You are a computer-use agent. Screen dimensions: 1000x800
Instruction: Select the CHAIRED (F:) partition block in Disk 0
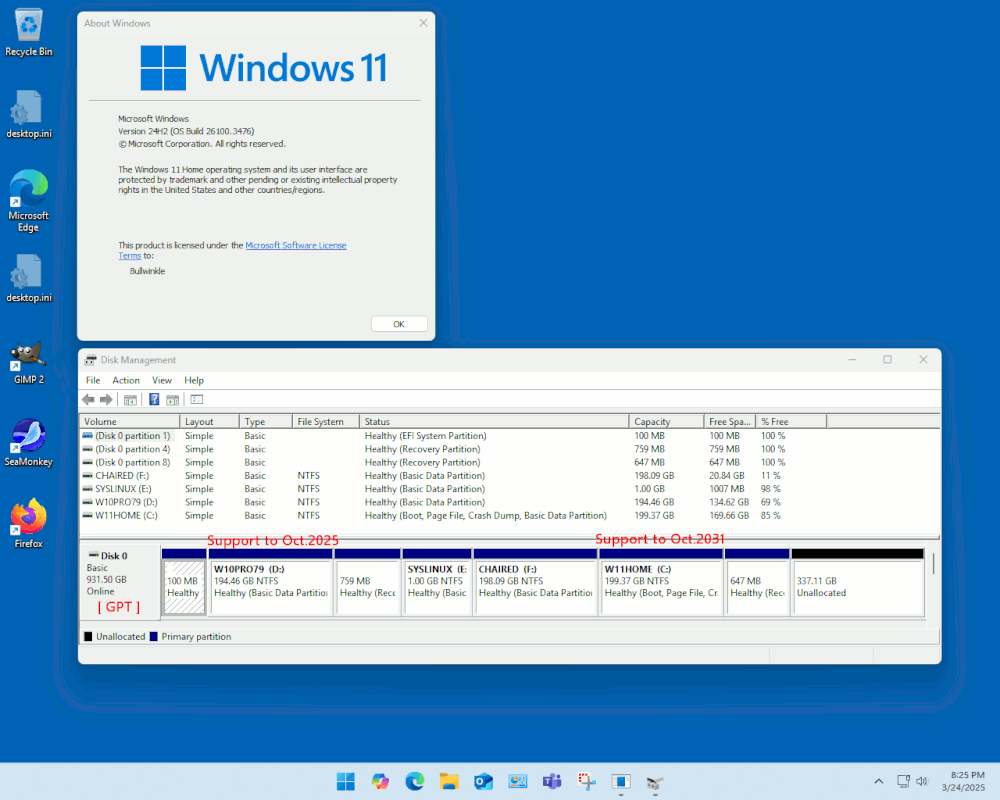(536, 582)
